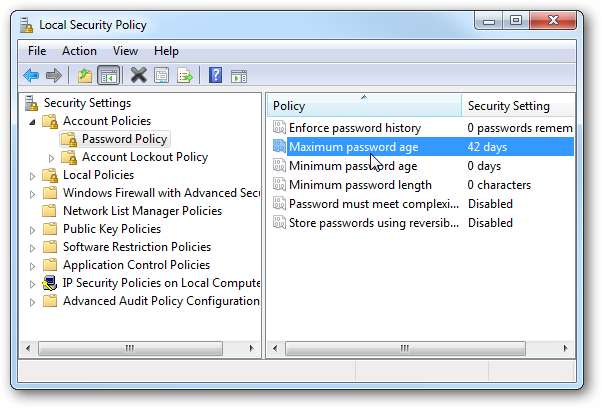Expand Advanced Audit Policy Configuration node

coord(34,301)
